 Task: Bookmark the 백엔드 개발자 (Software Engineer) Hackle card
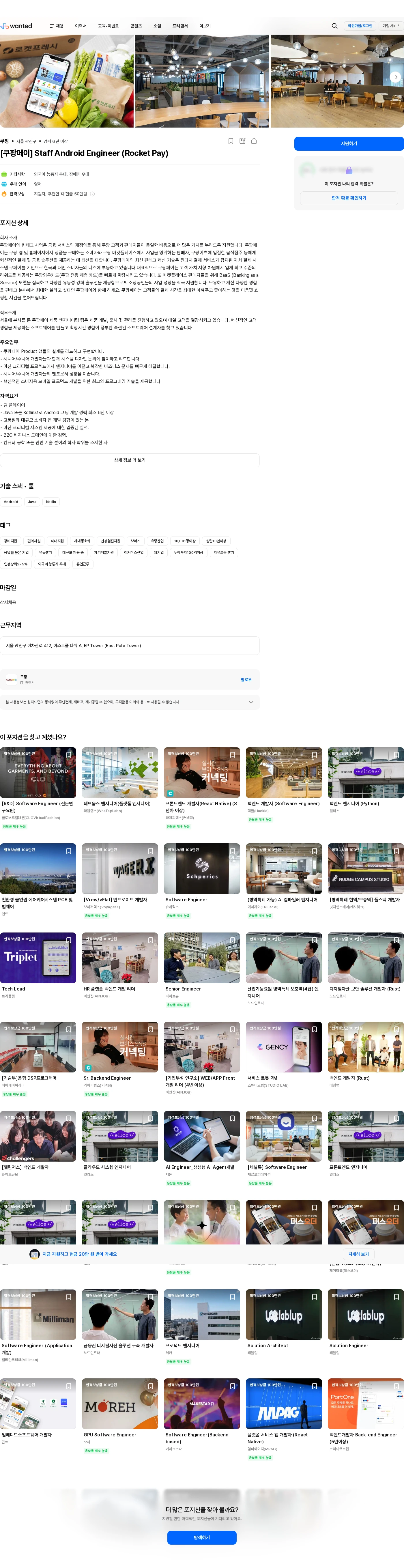point(315,755)
